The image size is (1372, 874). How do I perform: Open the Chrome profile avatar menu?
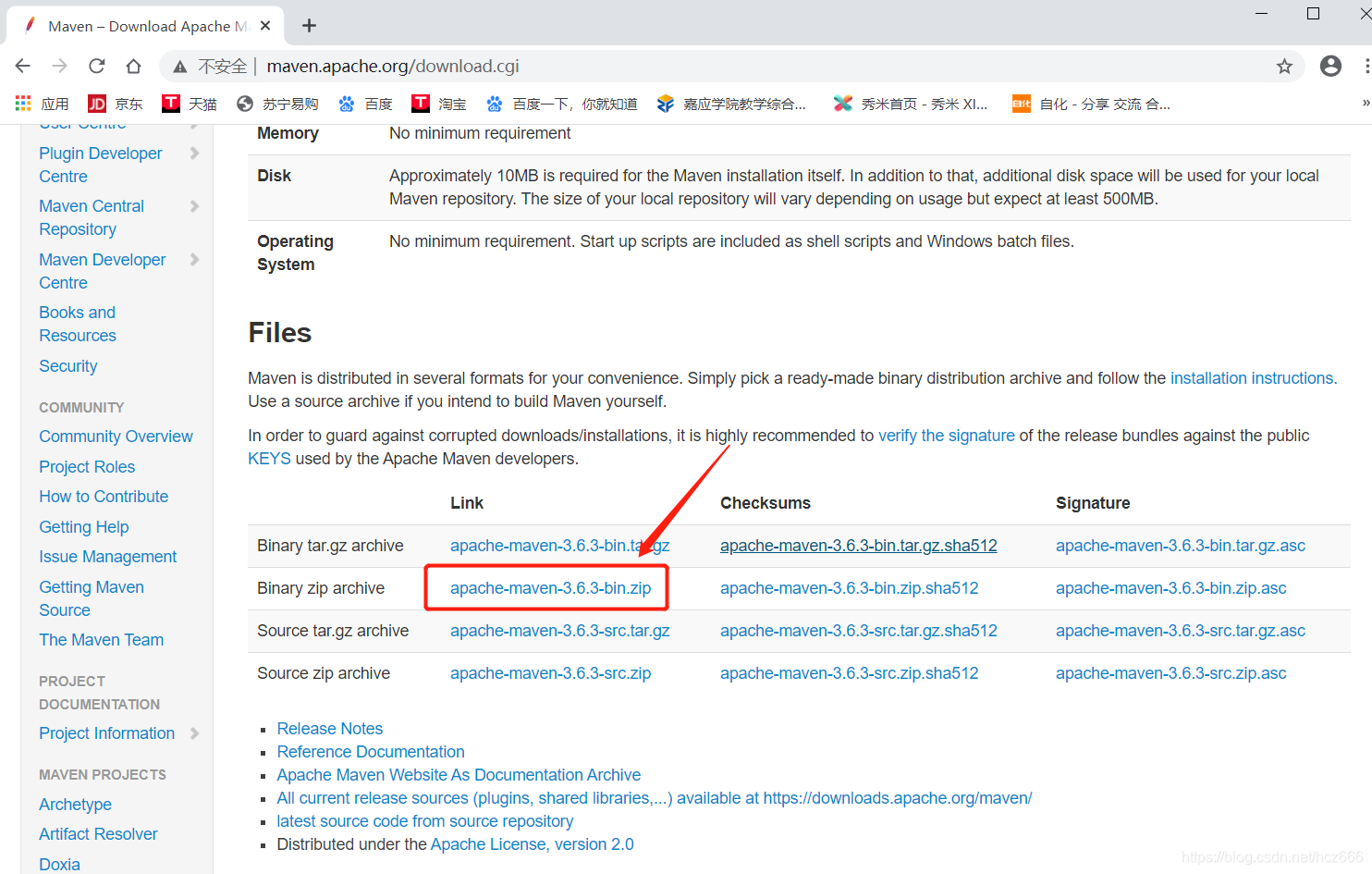(1330, 66)
